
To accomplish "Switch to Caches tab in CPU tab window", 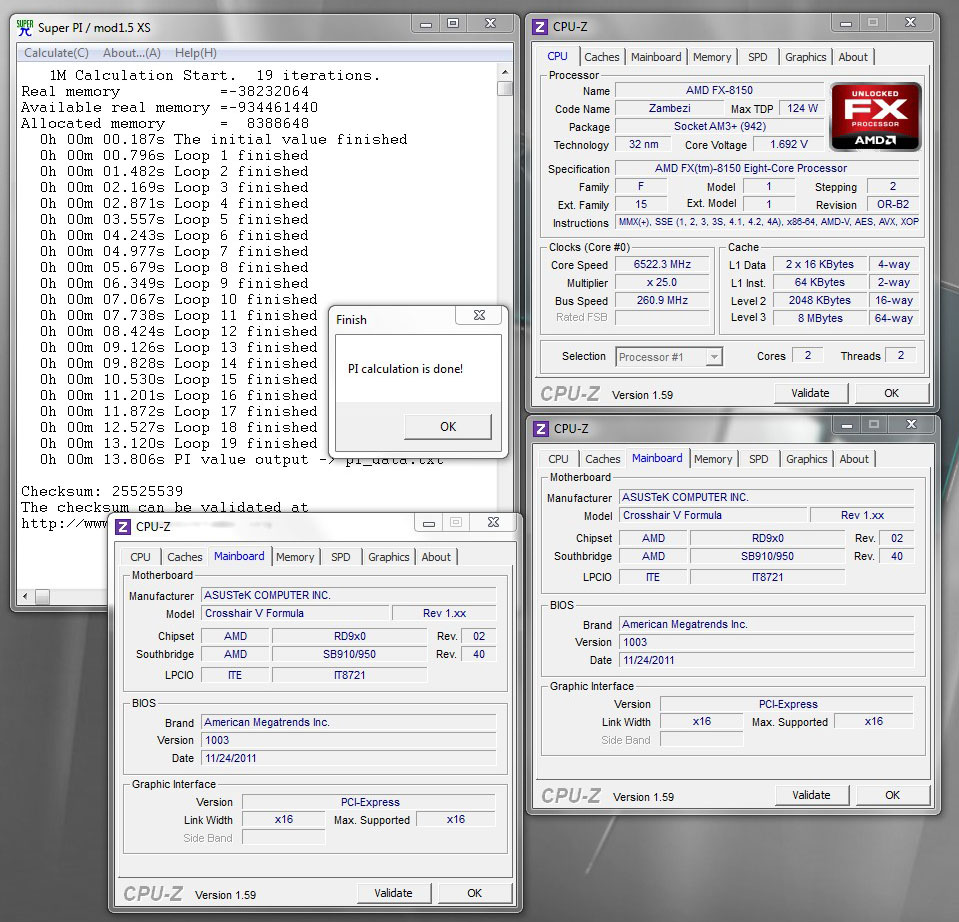I will 601,57.
